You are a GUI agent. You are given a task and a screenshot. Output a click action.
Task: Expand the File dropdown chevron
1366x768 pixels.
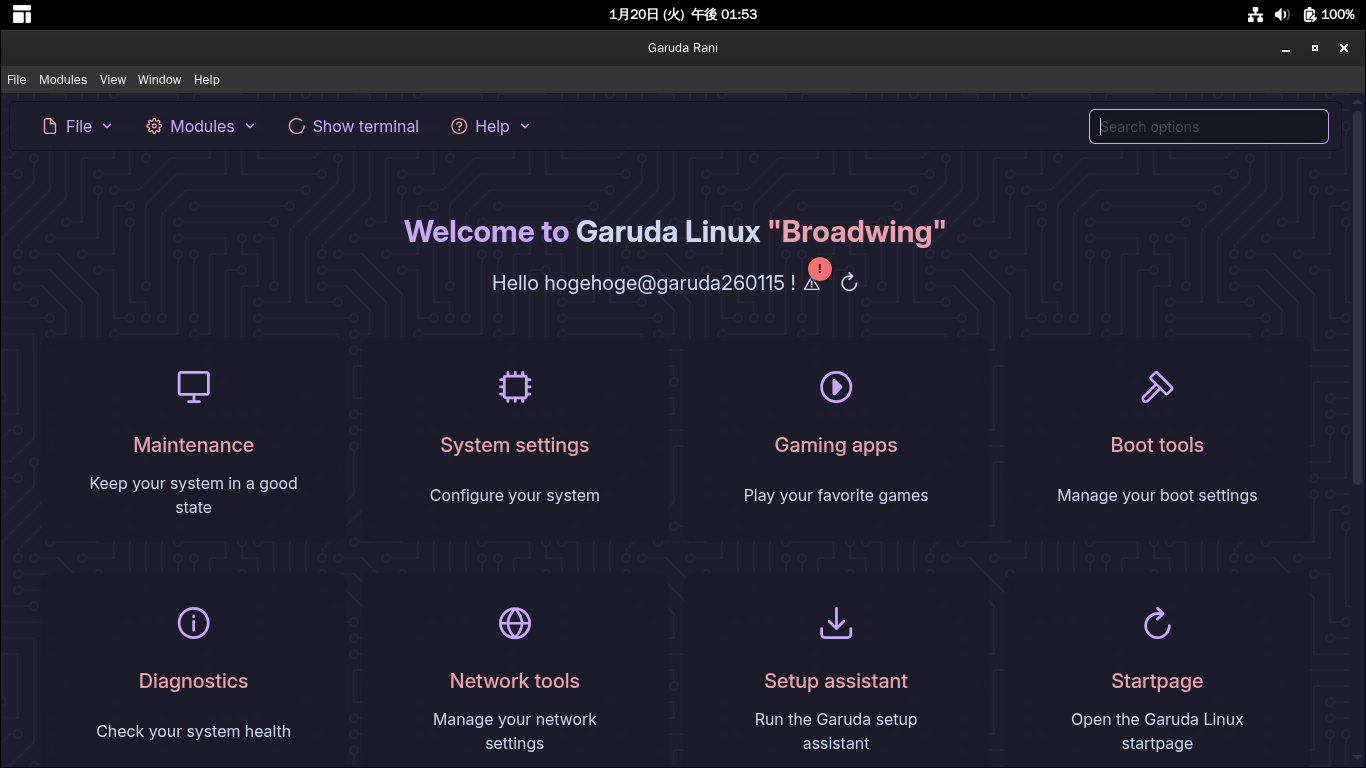click(107, 126)
